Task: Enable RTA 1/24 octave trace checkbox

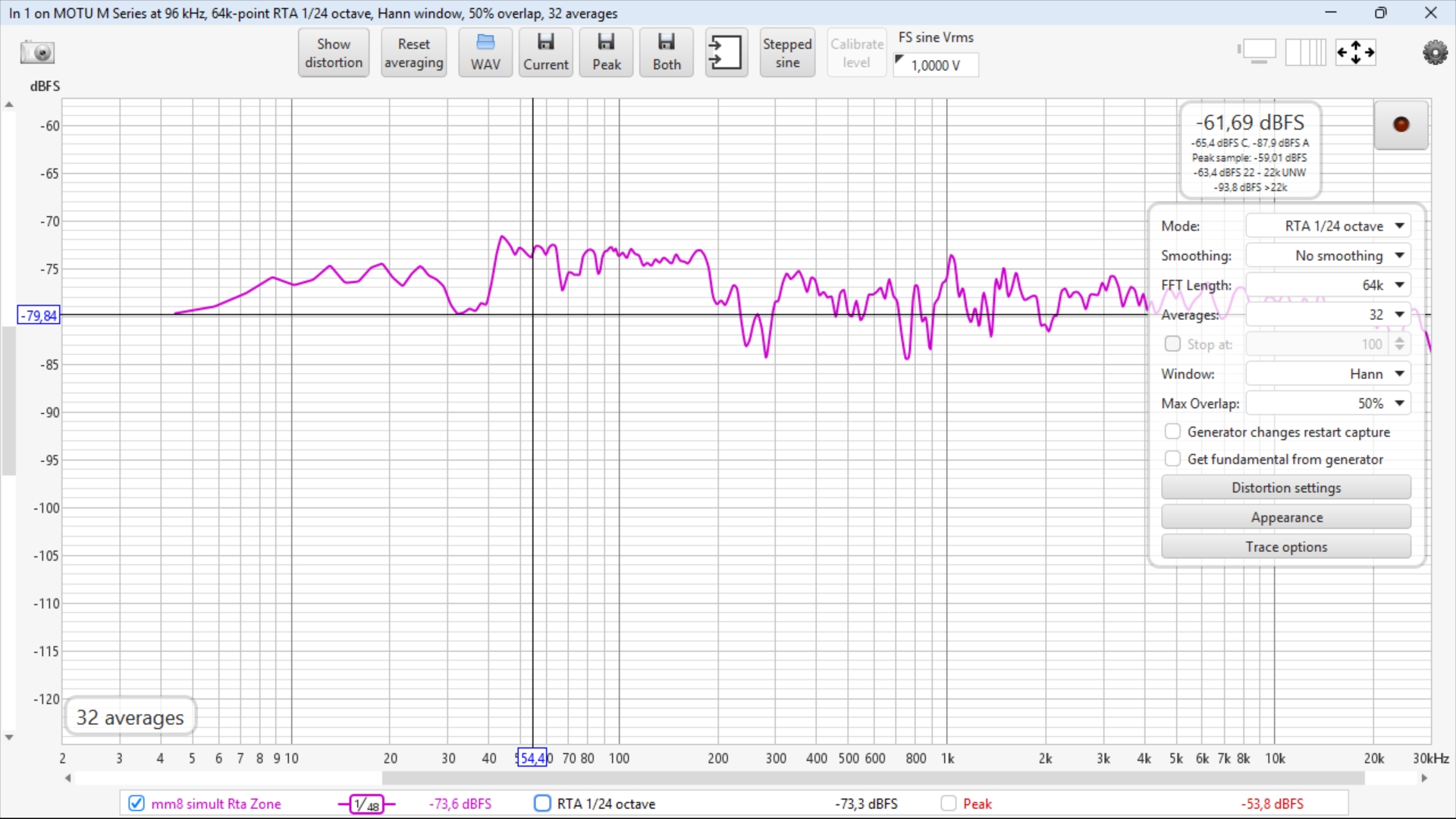Action: click(x=542, y=803)
